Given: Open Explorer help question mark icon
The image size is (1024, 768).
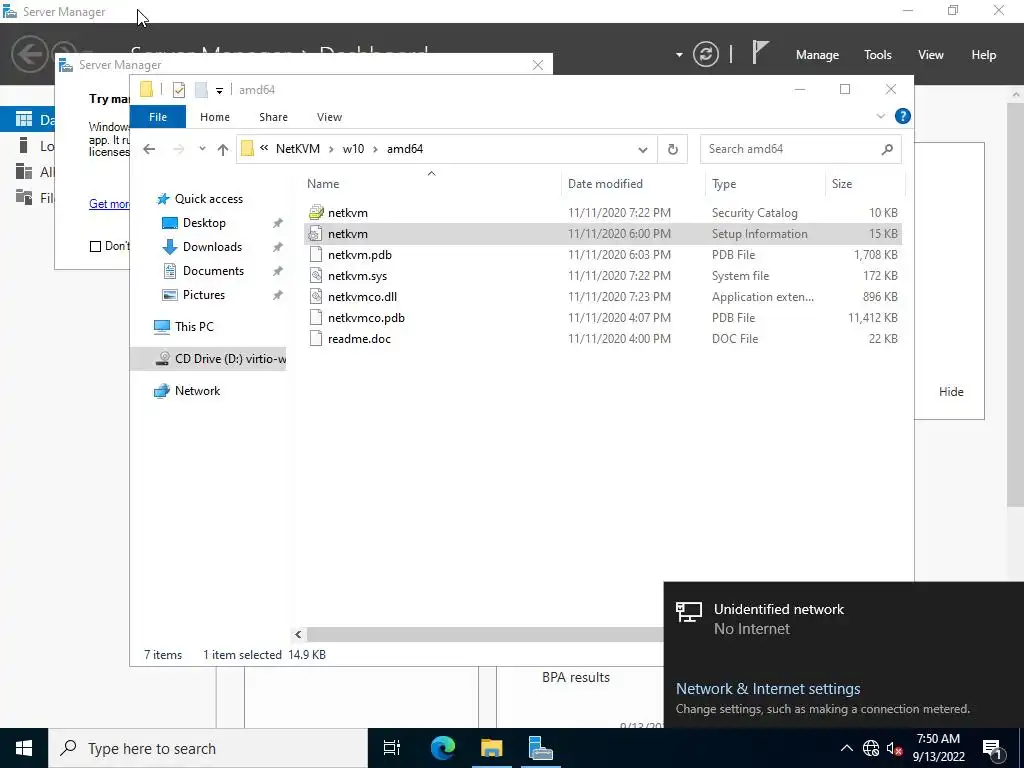Looking at the screenshot, I should point(903,116).
